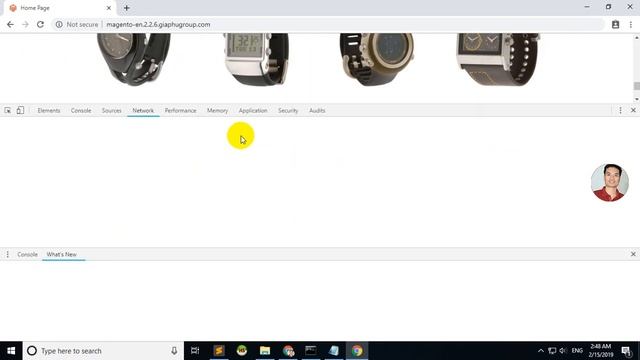The height and width of the screenshot is (360, 640).
Task: Restore down the Chrome window
Action: [609, 7]
